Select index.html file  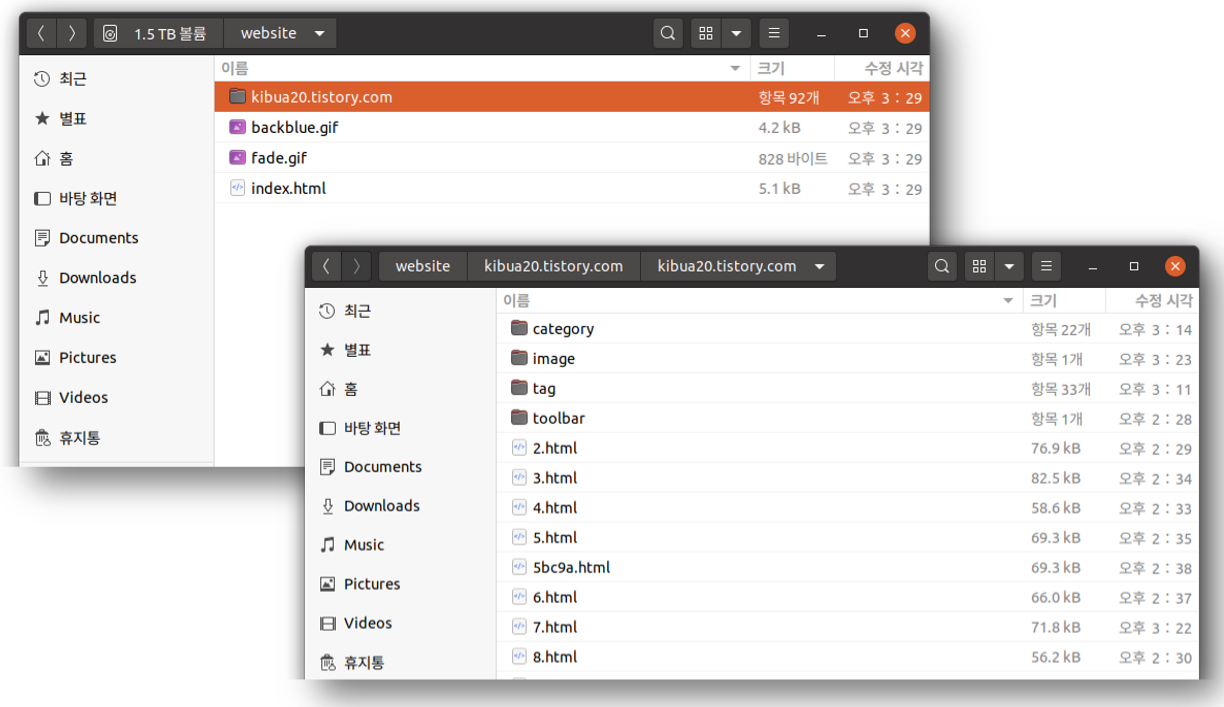572,188
